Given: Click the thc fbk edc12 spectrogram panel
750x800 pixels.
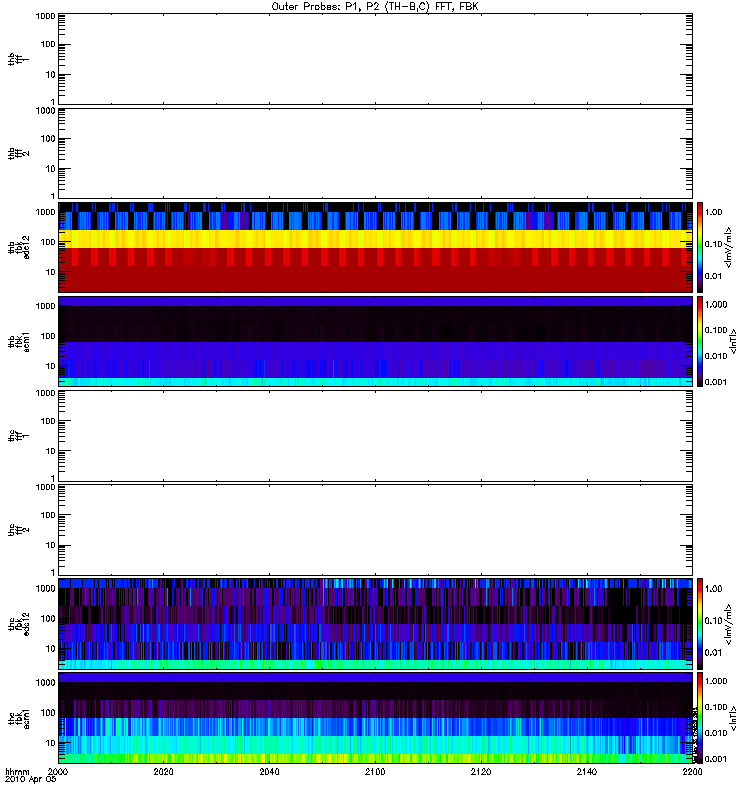Looking at the screenshot, I should (376, 623).
